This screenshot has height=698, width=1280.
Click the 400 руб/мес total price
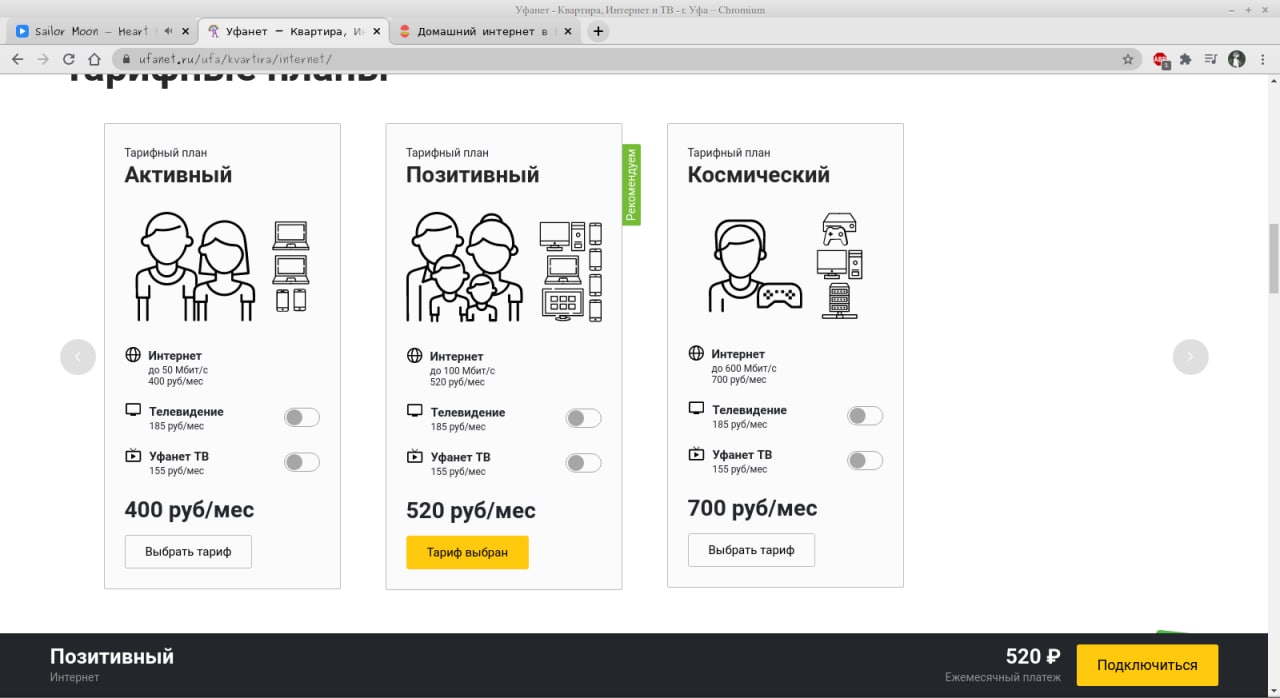tap(189, 511)
